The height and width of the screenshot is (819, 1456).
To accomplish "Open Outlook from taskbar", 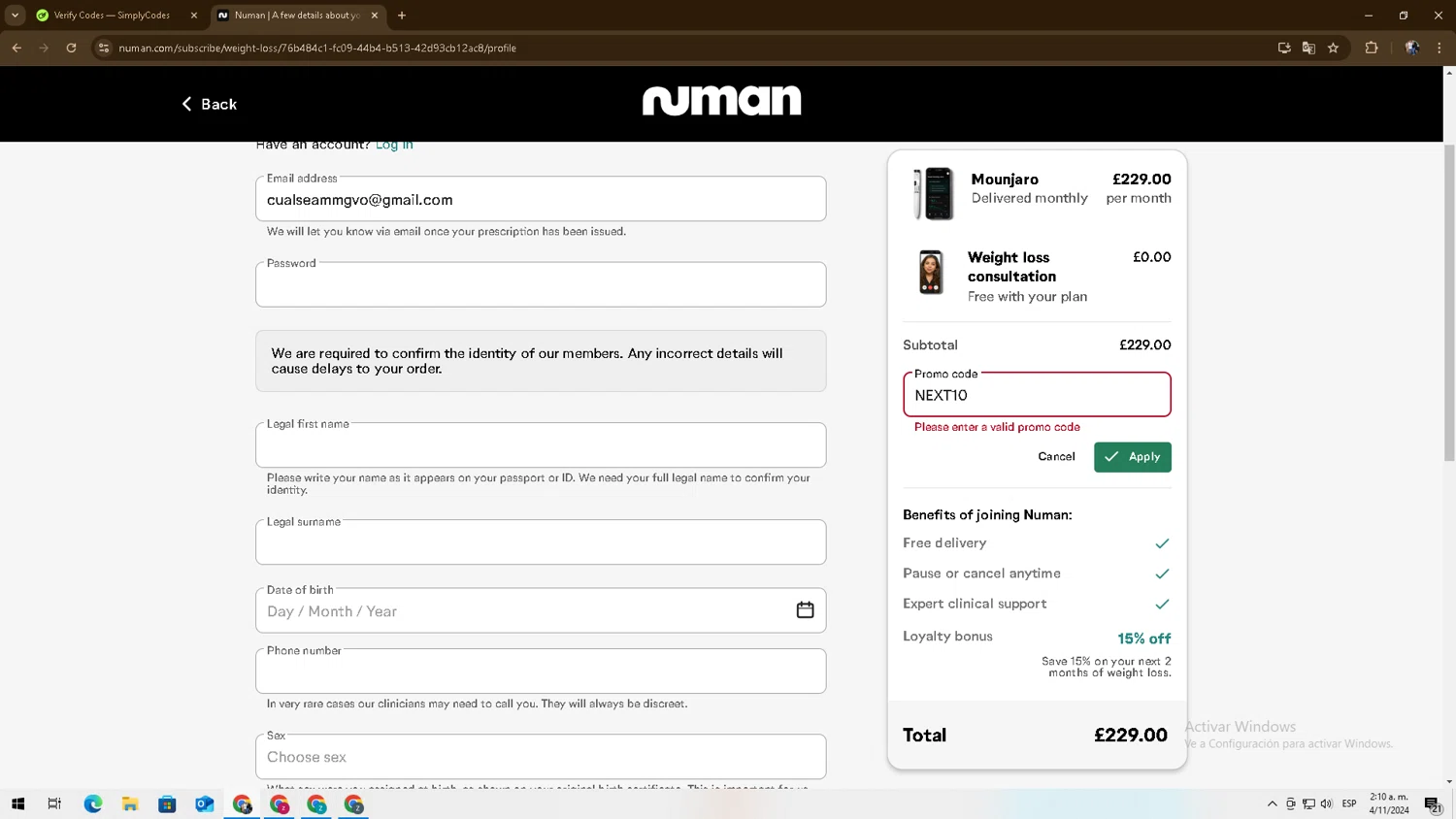I will pos(204,803).
